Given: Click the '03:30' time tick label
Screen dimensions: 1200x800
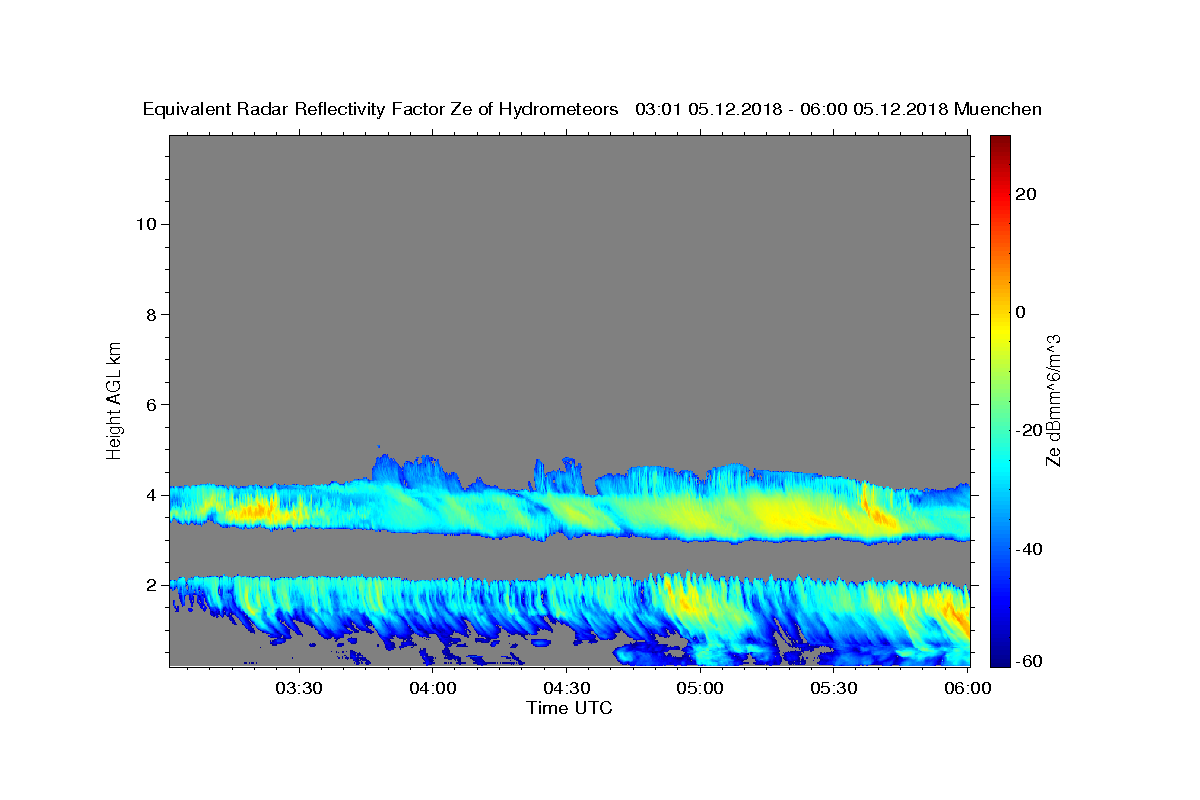Looking at the screenshot, I should 298,688.
